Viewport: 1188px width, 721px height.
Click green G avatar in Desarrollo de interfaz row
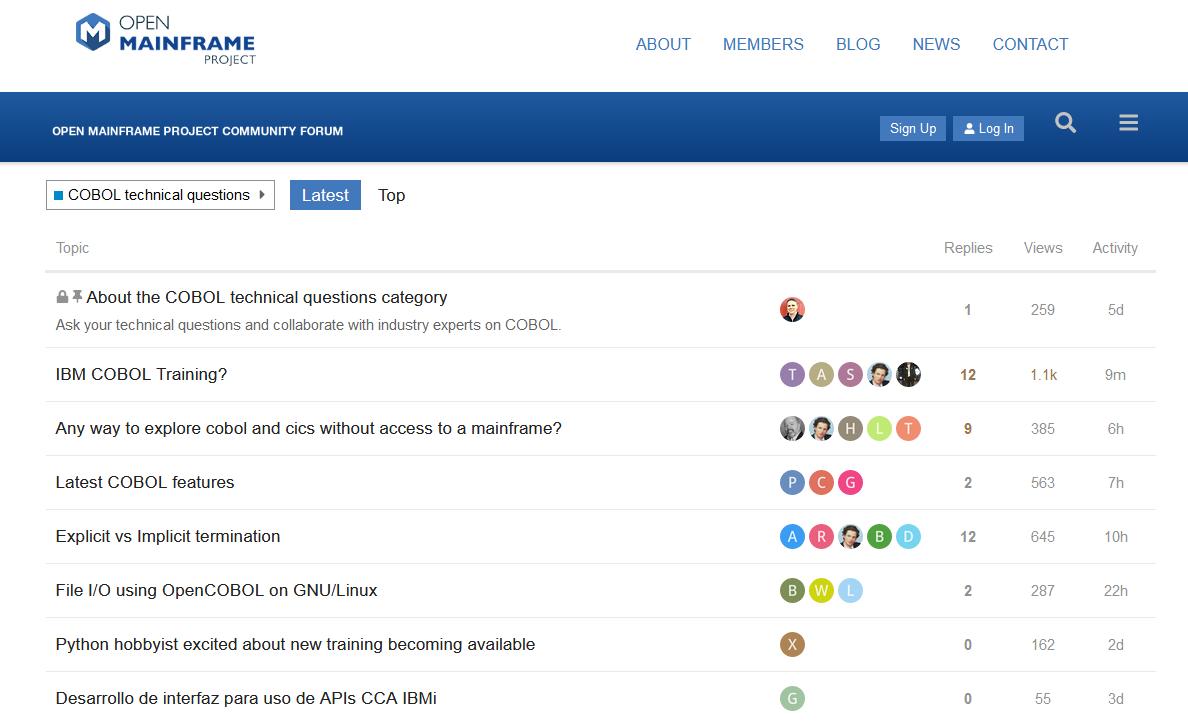tap(792, 698)
